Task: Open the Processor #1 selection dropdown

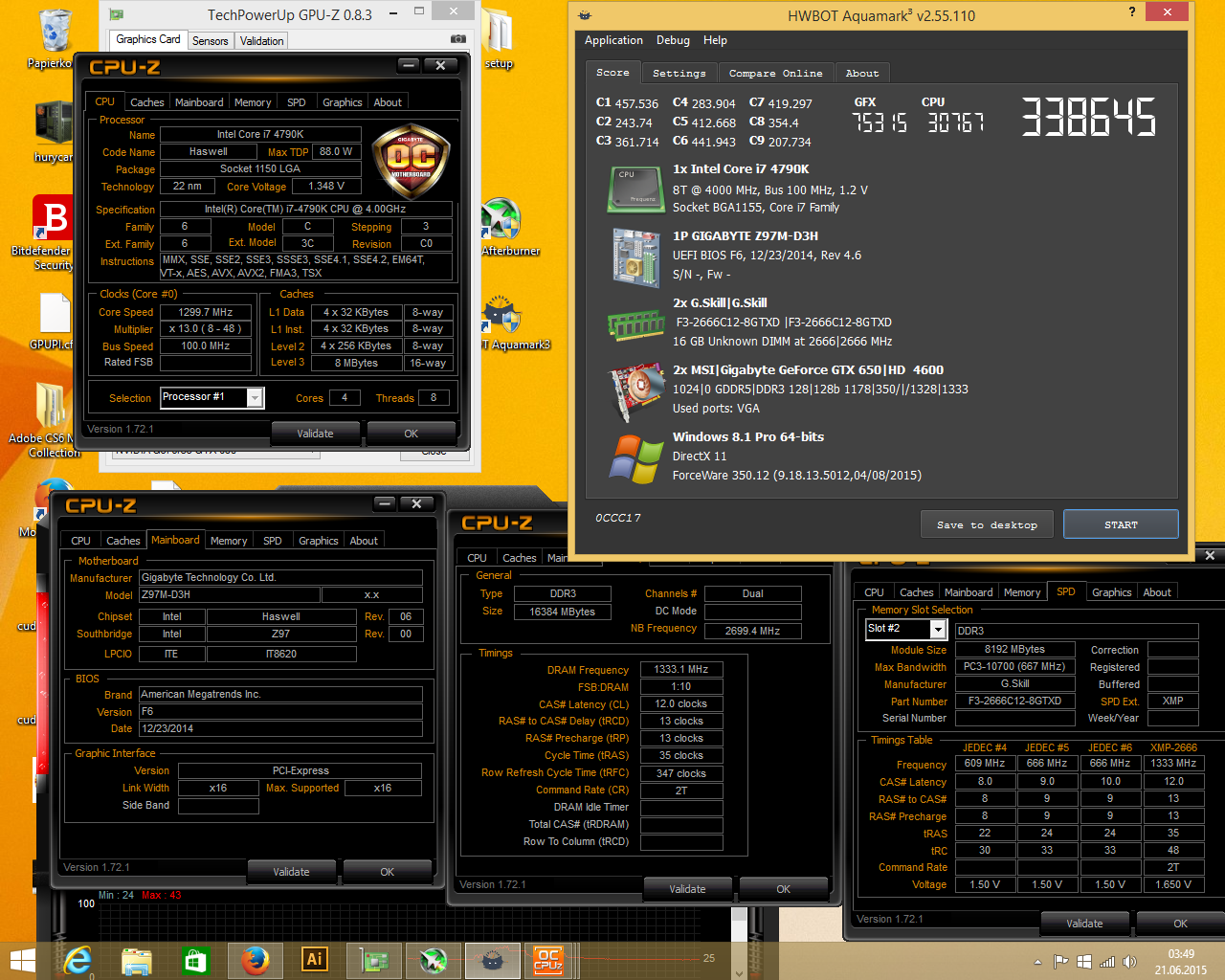Action: (255, 397)
